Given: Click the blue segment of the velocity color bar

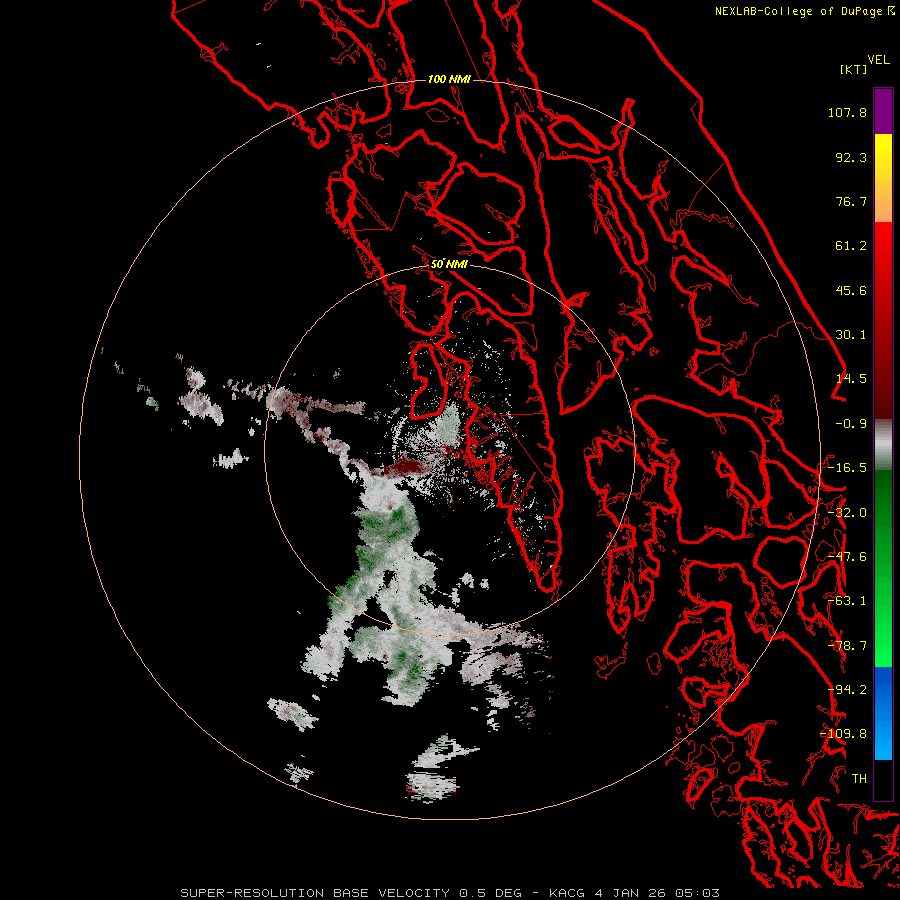Looking at the screenshot, I should (883, 713).
